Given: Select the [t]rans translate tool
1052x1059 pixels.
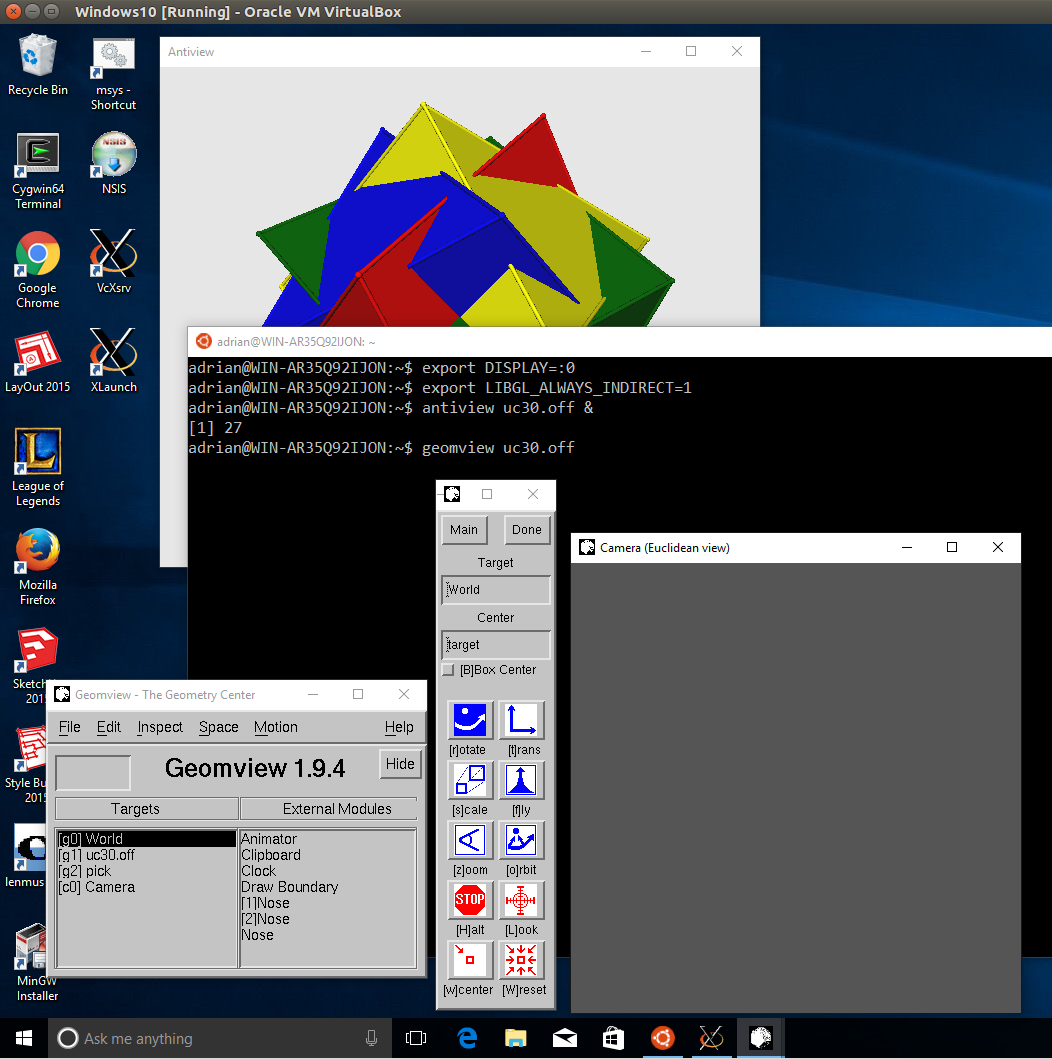Looking at the screenshot, I should [522, 720].
